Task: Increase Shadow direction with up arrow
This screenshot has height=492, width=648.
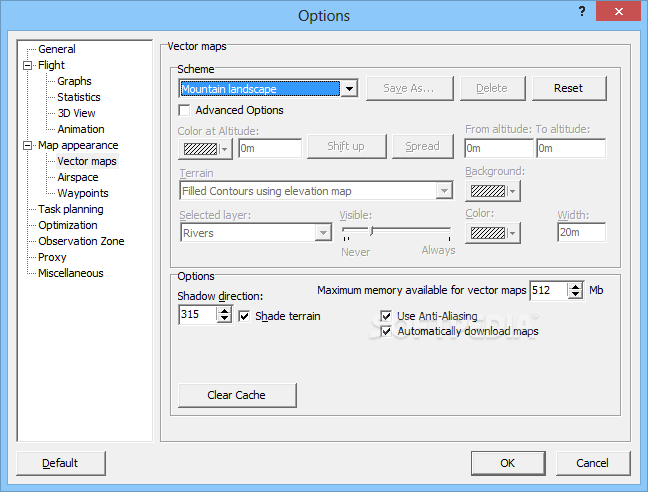Action: (x=224, y=310)
